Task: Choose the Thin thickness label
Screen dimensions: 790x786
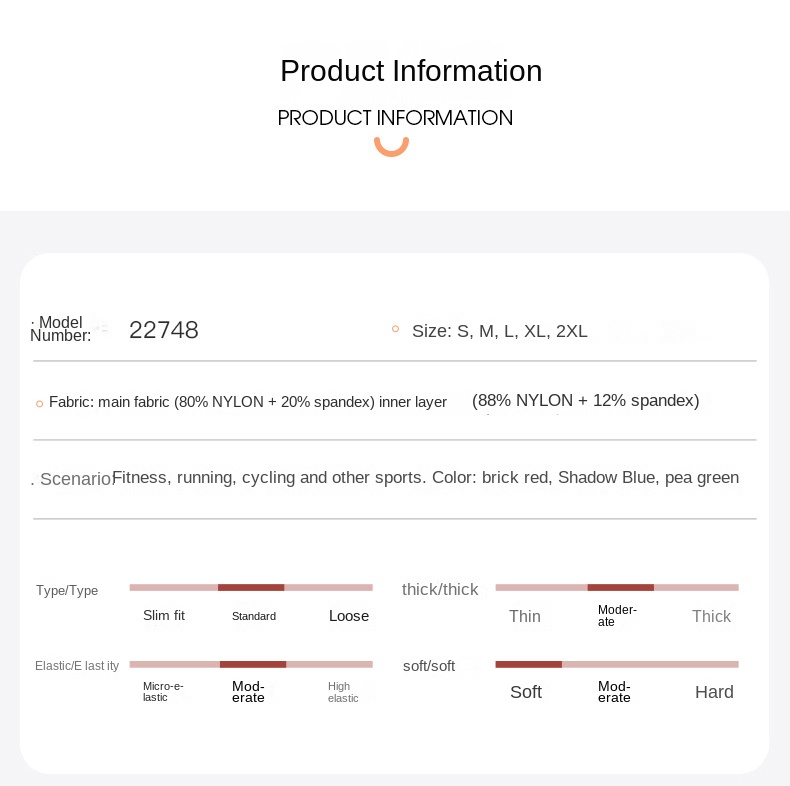Action: (x=524, y=616)
